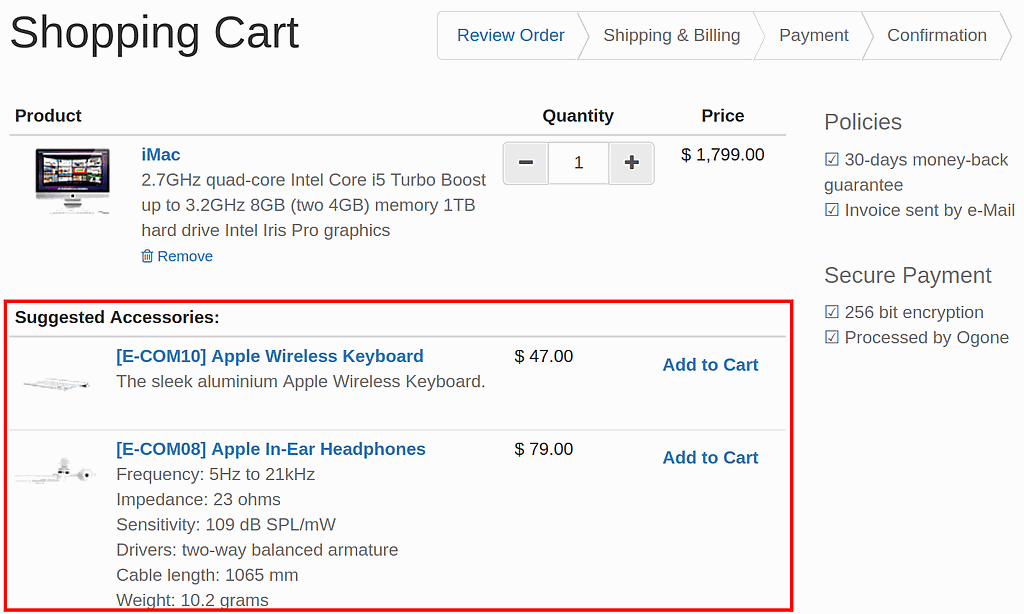Open the E-COM10 Apple Wireless Keyboard link
Image resolution: width=1024 pixels, height=614 pixels.
coord(269,356)
